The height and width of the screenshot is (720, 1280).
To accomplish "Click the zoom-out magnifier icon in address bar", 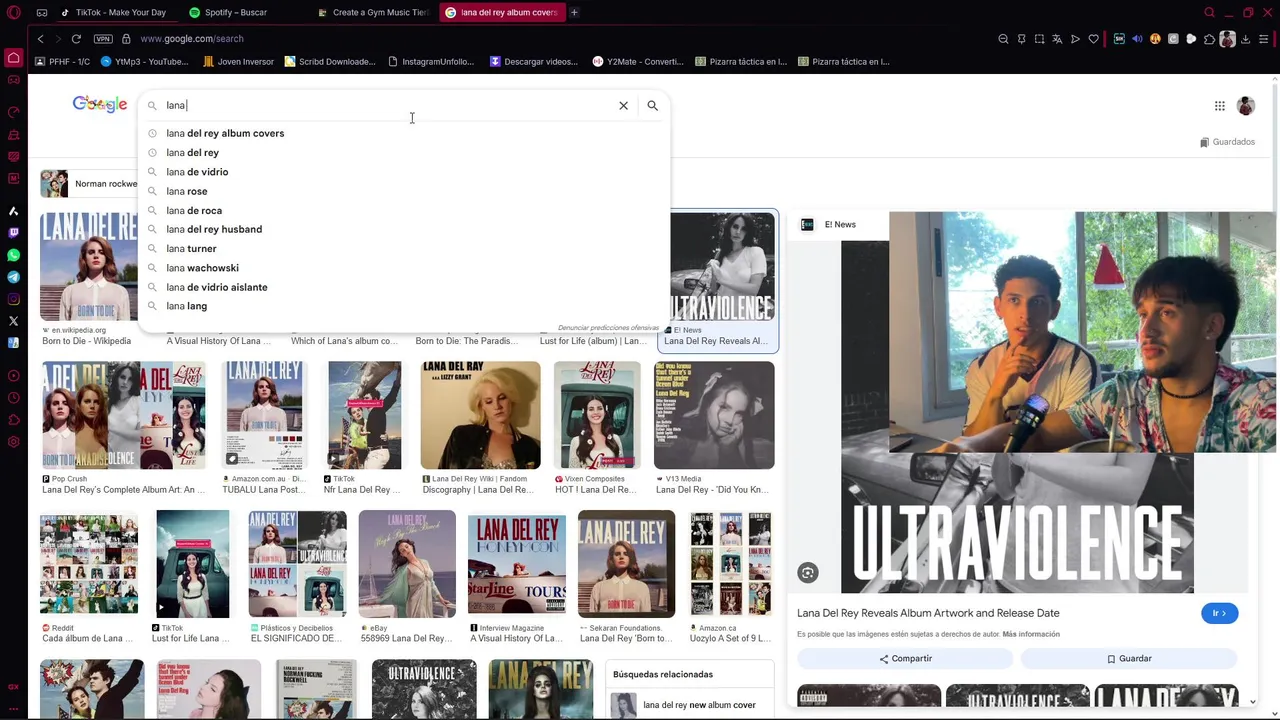I will point(1003,39).
